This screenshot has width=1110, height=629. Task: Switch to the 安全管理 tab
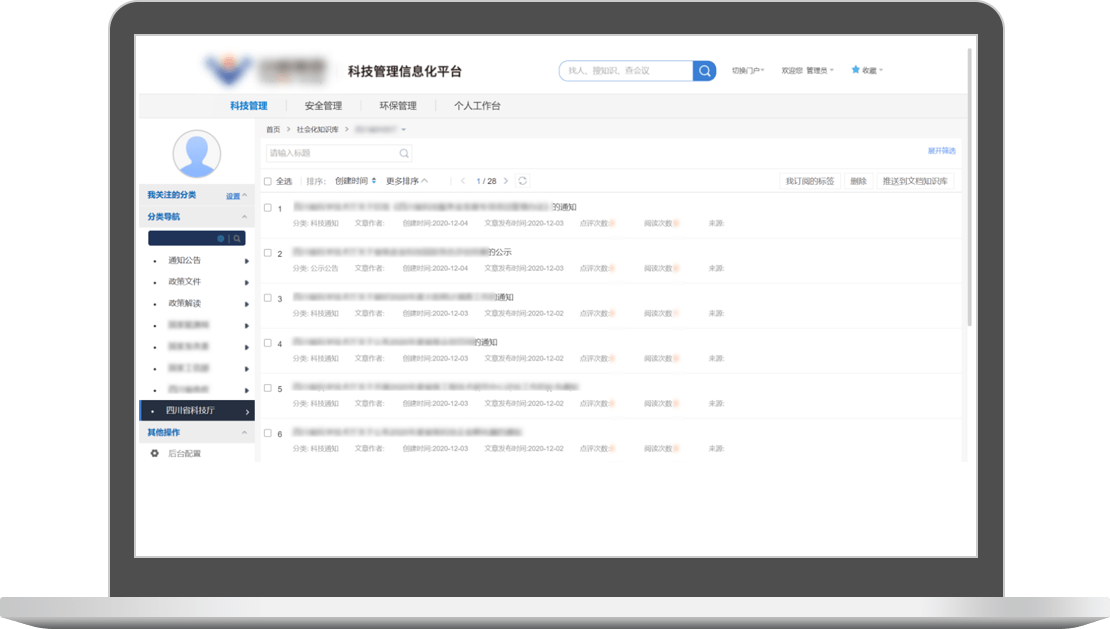[323, 106]
